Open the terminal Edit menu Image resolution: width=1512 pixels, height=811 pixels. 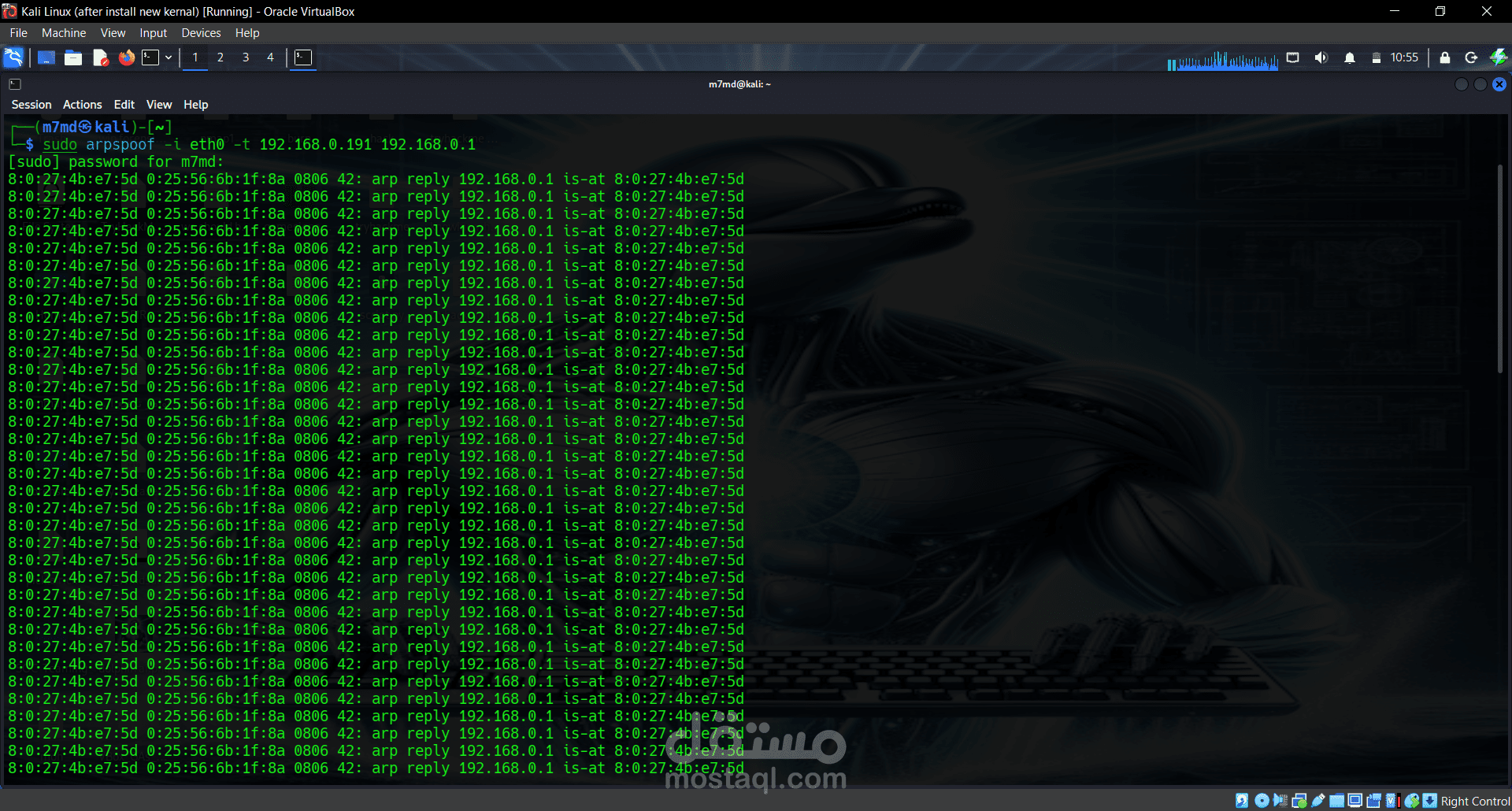pyautogui.click(x=124, y=105)
